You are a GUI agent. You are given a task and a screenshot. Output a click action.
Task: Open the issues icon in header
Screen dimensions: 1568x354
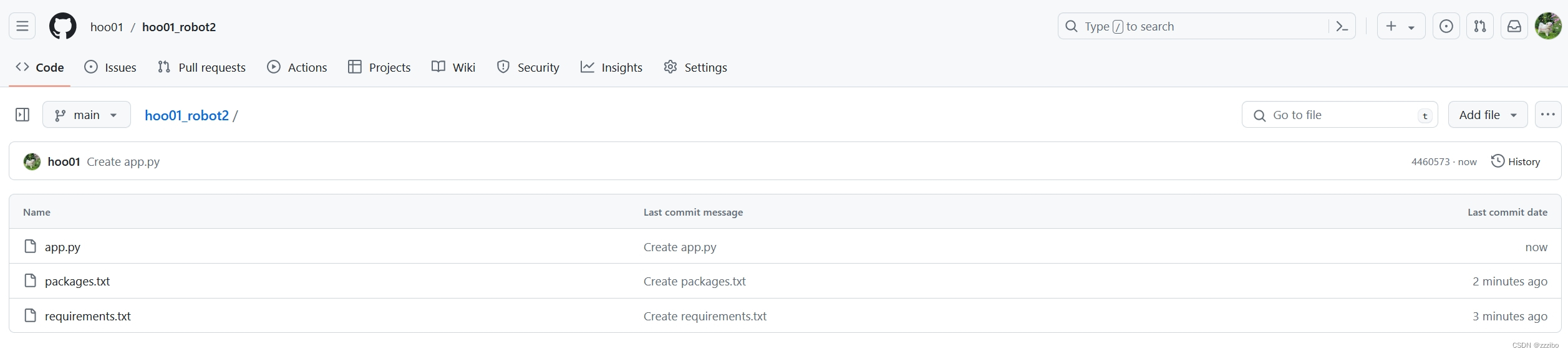point(1446,26)
